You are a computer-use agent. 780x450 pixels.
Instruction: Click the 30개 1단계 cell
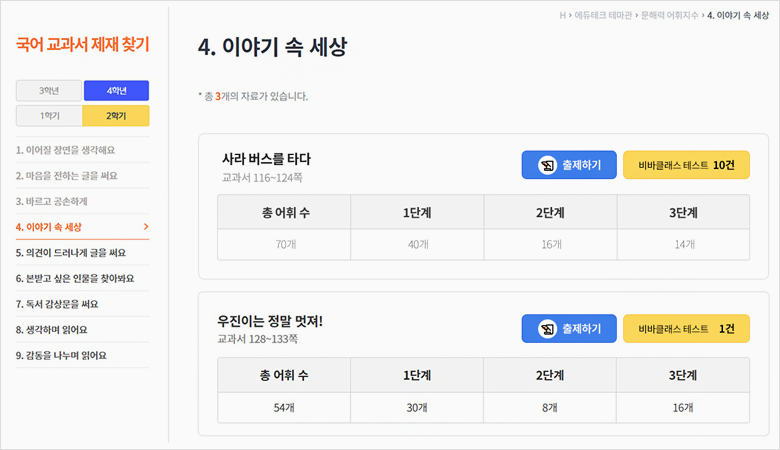(x=417, y=408)
